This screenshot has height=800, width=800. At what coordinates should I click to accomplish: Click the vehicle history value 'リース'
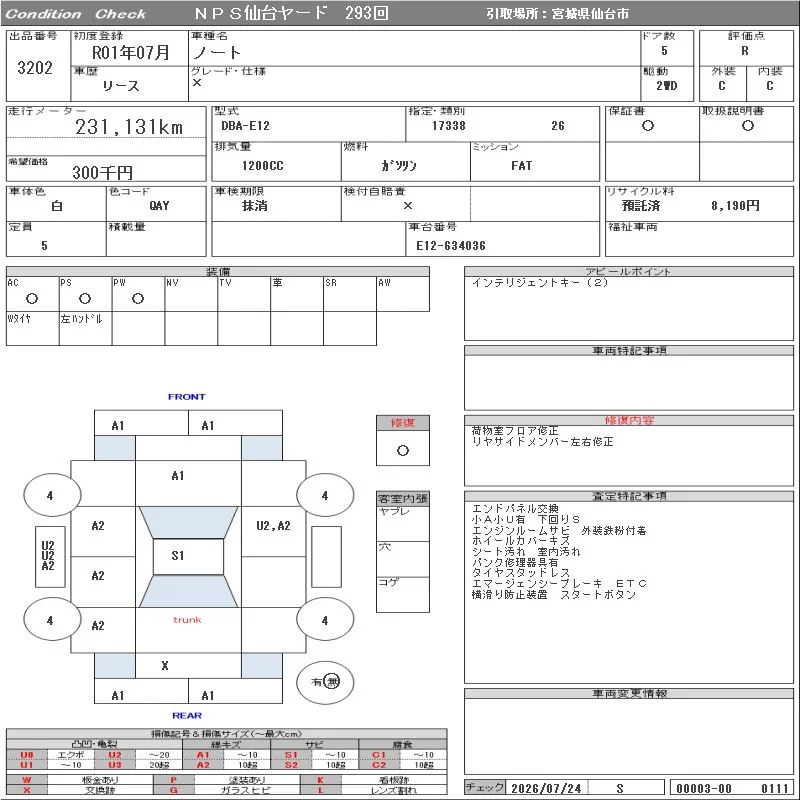[121, 86]
